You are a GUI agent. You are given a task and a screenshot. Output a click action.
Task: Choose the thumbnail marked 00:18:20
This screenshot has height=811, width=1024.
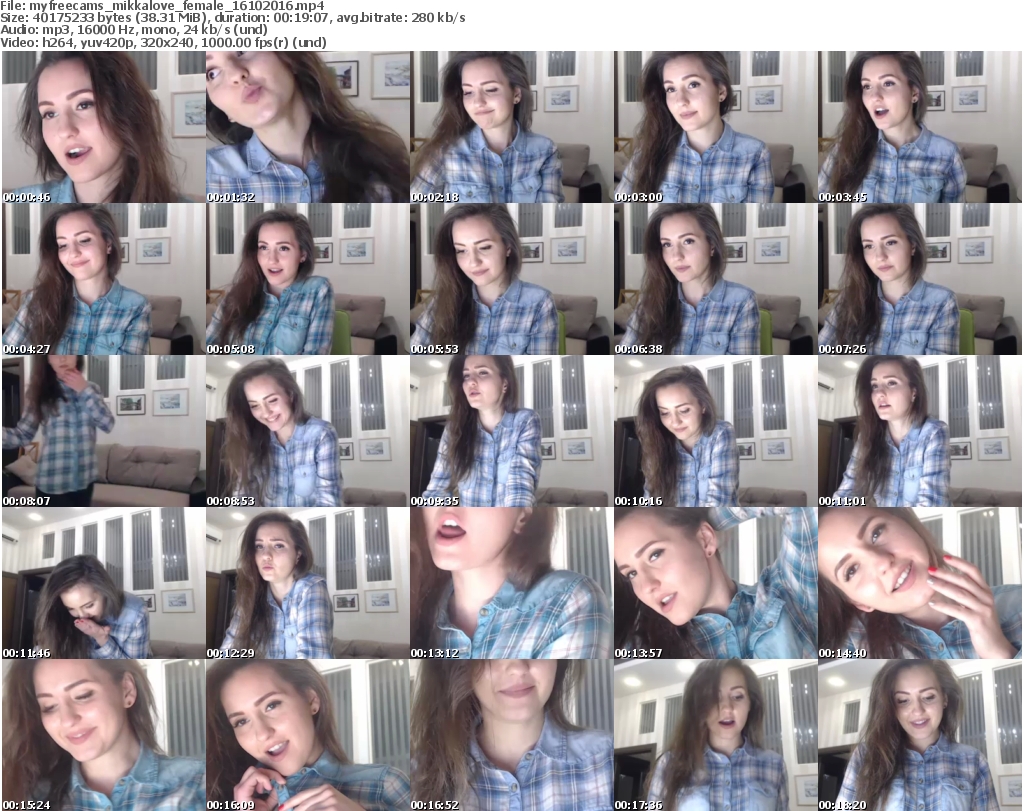click(920, 735)
